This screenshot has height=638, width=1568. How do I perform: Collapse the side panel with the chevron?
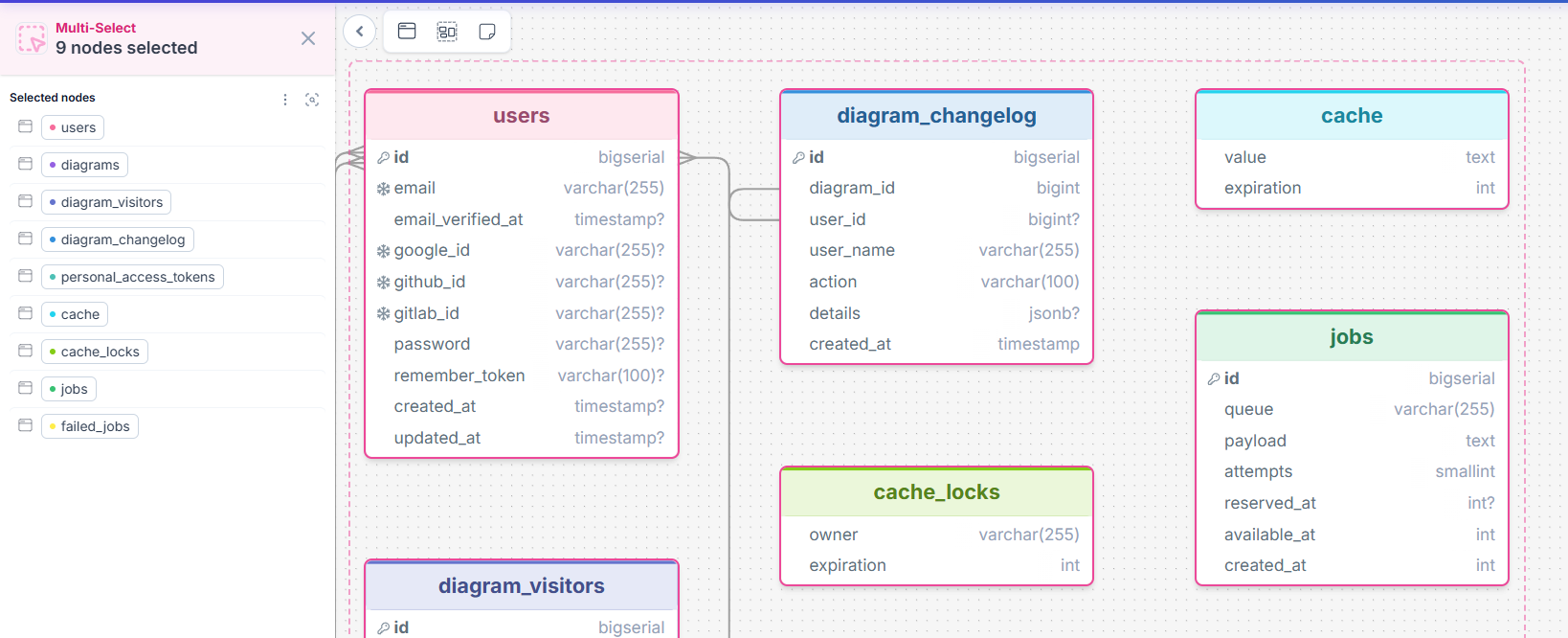(360, 32)
